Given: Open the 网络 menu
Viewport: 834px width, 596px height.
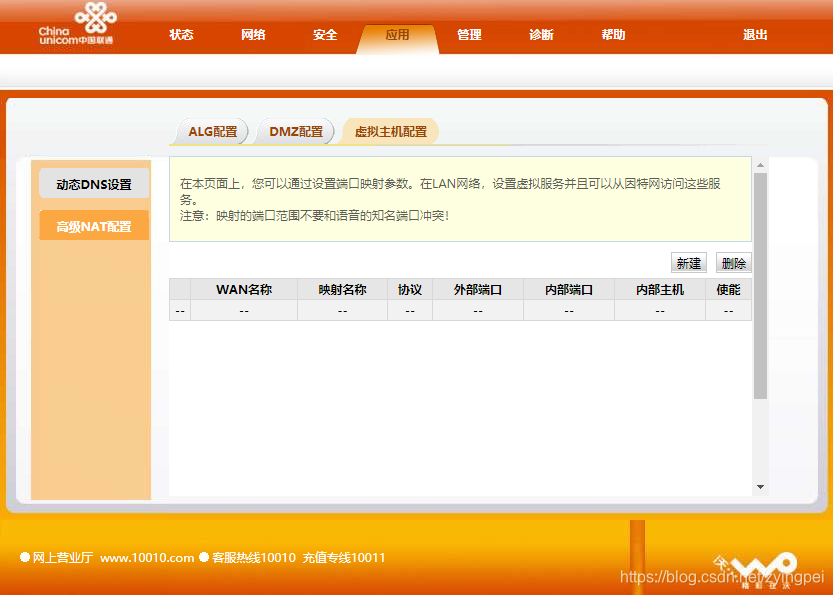Looking at the screenshot, I should pyautogui.click(x=253, y=35).
